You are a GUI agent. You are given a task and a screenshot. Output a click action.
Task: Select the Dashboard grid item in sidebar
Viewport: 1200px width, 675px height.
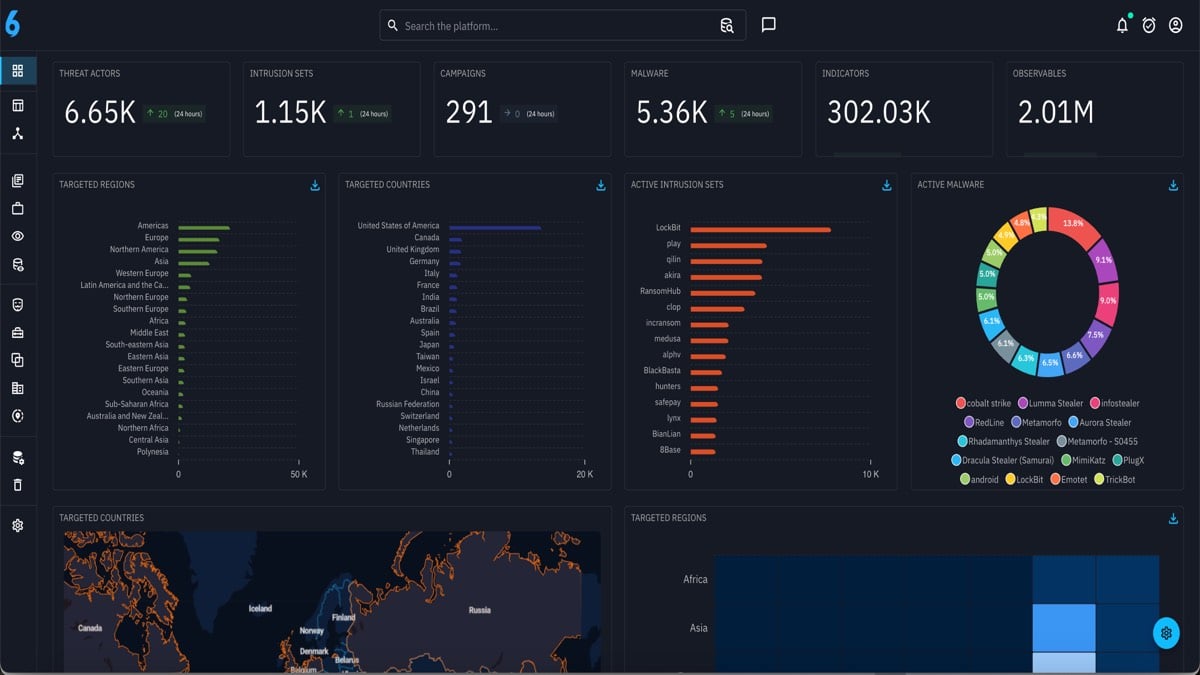(x=17, y=71)
